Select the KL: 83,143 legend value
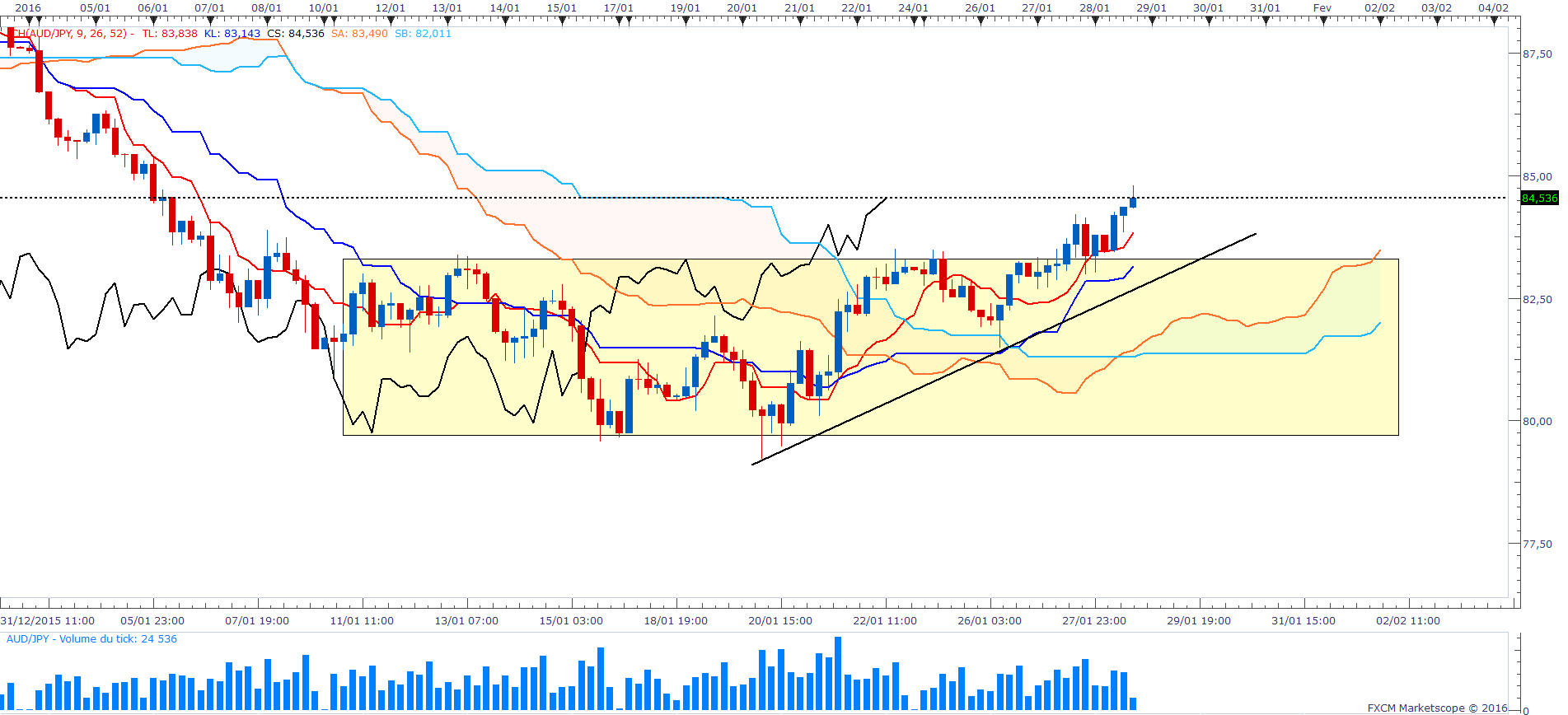Screen dimensions: 1568x715 point(232,34)
